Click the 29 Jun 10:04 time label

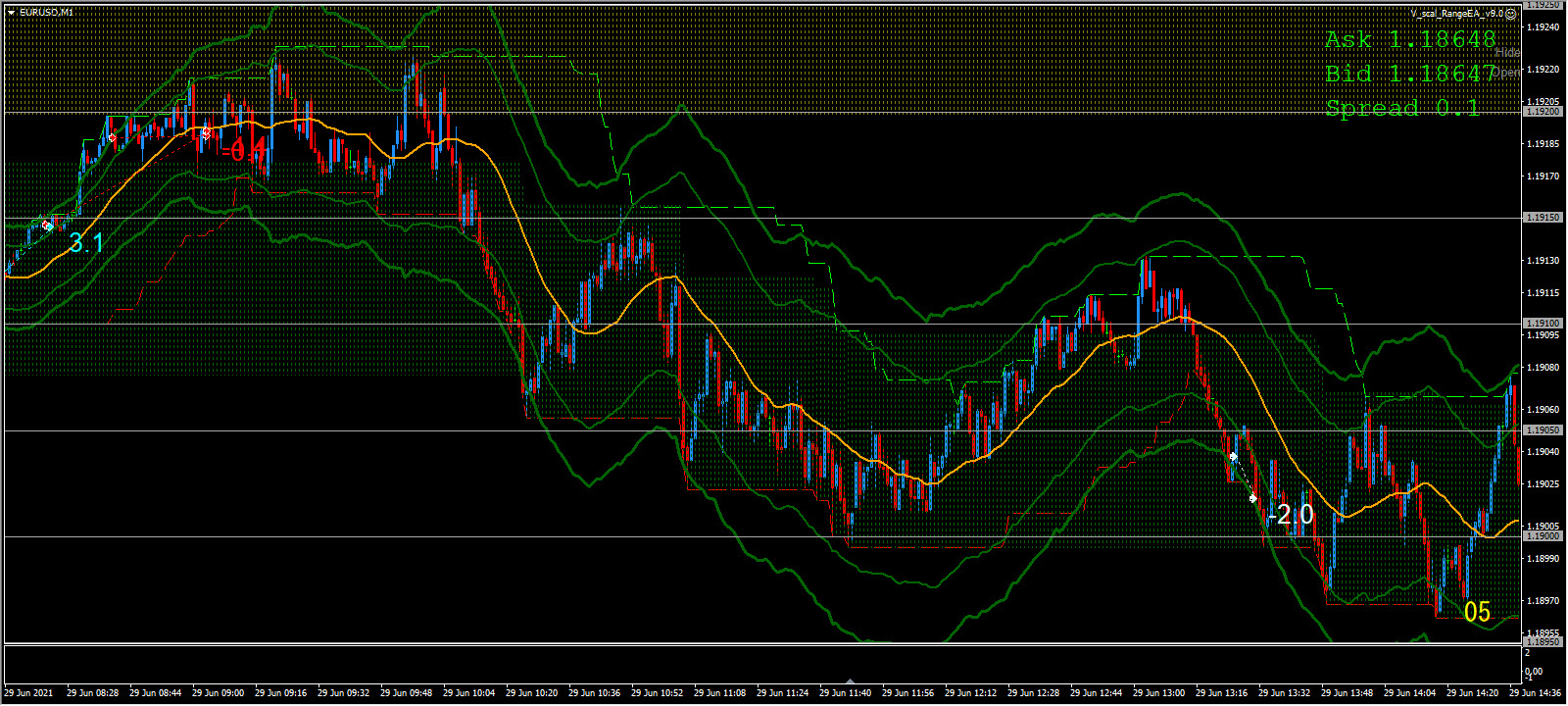click(468, 693)
